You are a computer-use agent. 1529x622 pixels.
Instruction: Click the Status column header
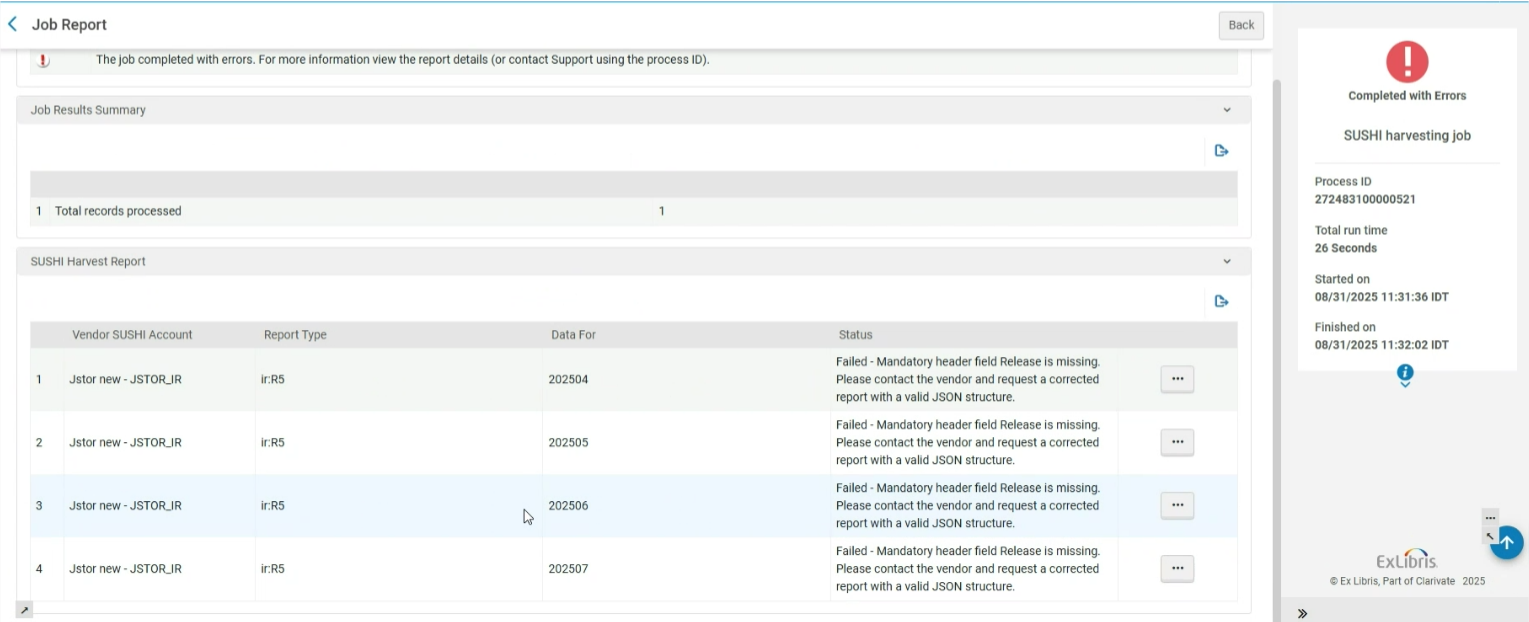click(x=855, y=335)
